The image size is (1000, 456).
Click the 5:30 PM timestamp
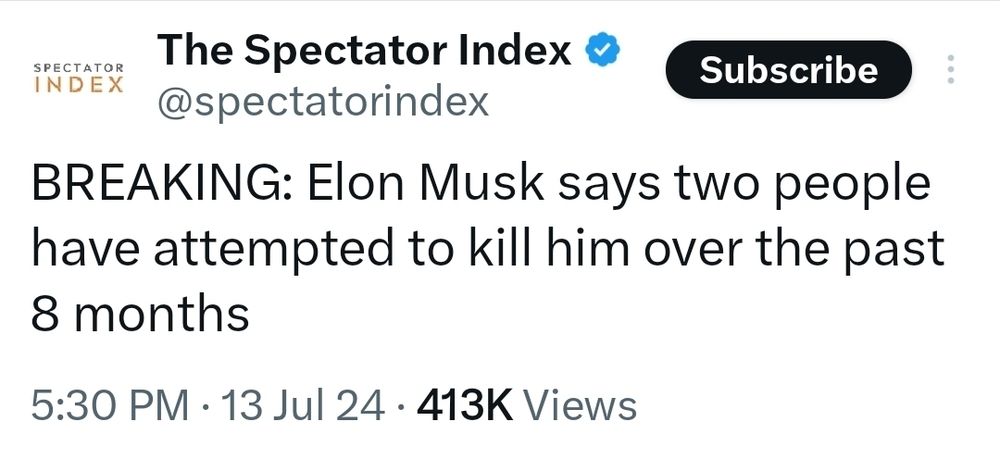coord(110,406)
